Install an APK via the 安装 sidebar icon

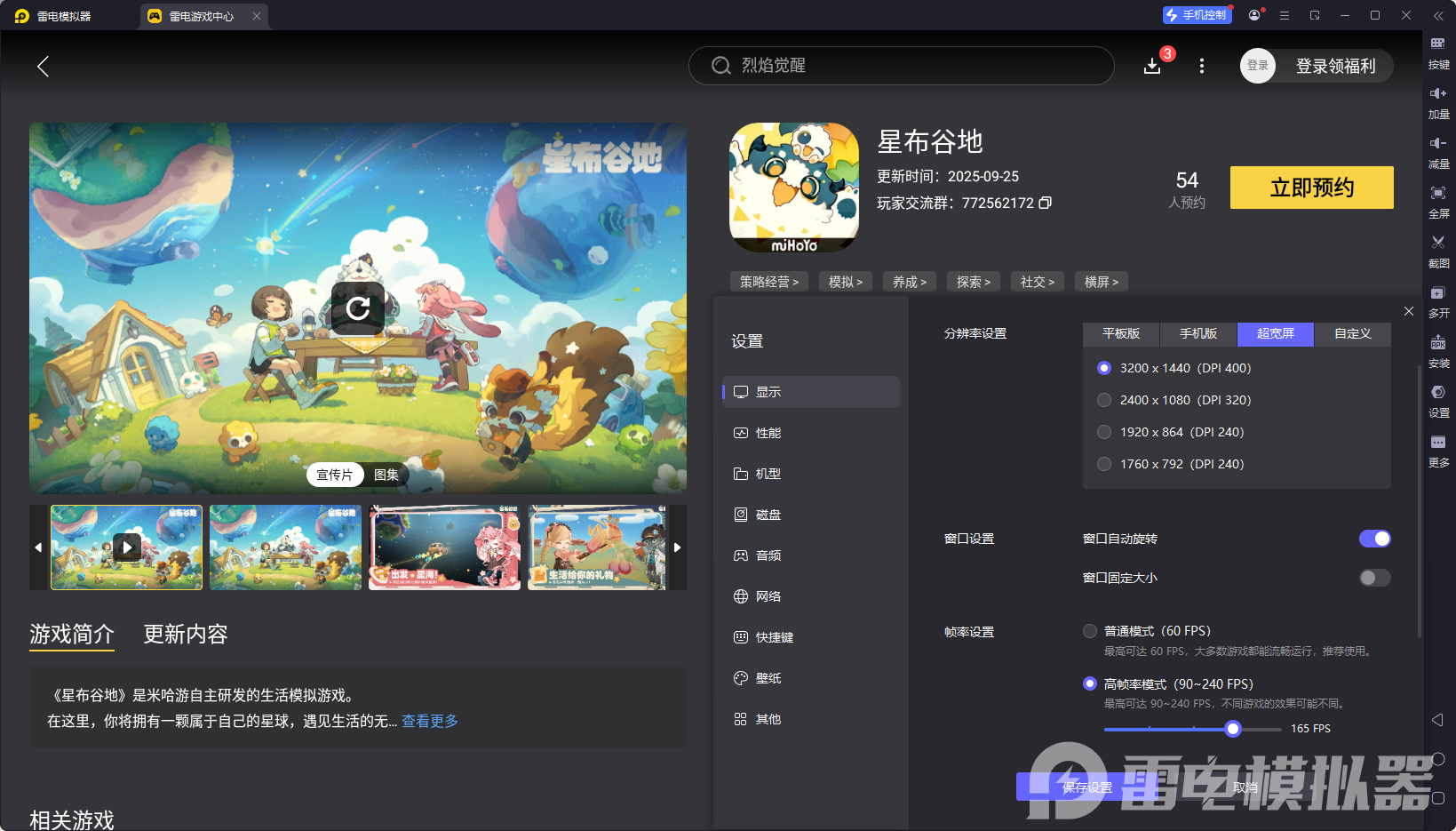coord(1439,351)
